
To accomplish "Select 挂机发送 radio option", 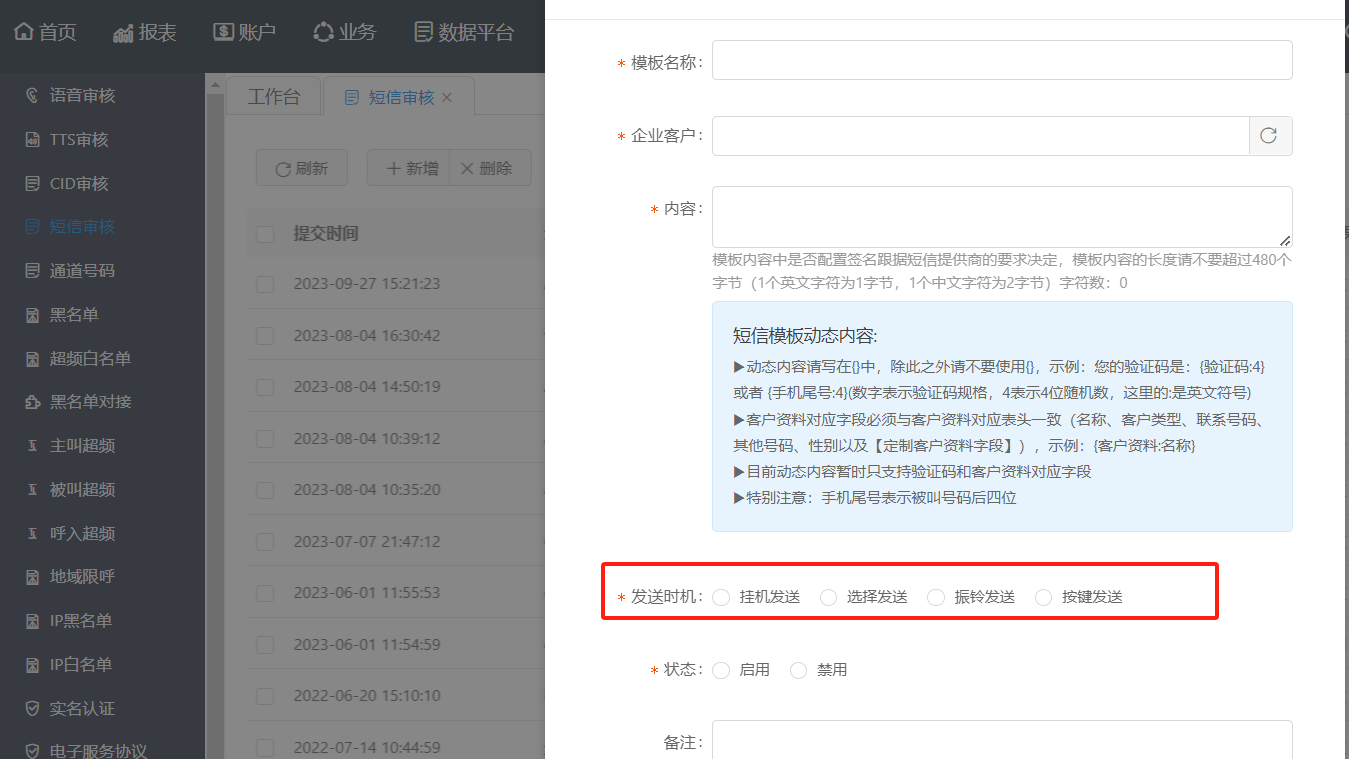I will 721,598.
